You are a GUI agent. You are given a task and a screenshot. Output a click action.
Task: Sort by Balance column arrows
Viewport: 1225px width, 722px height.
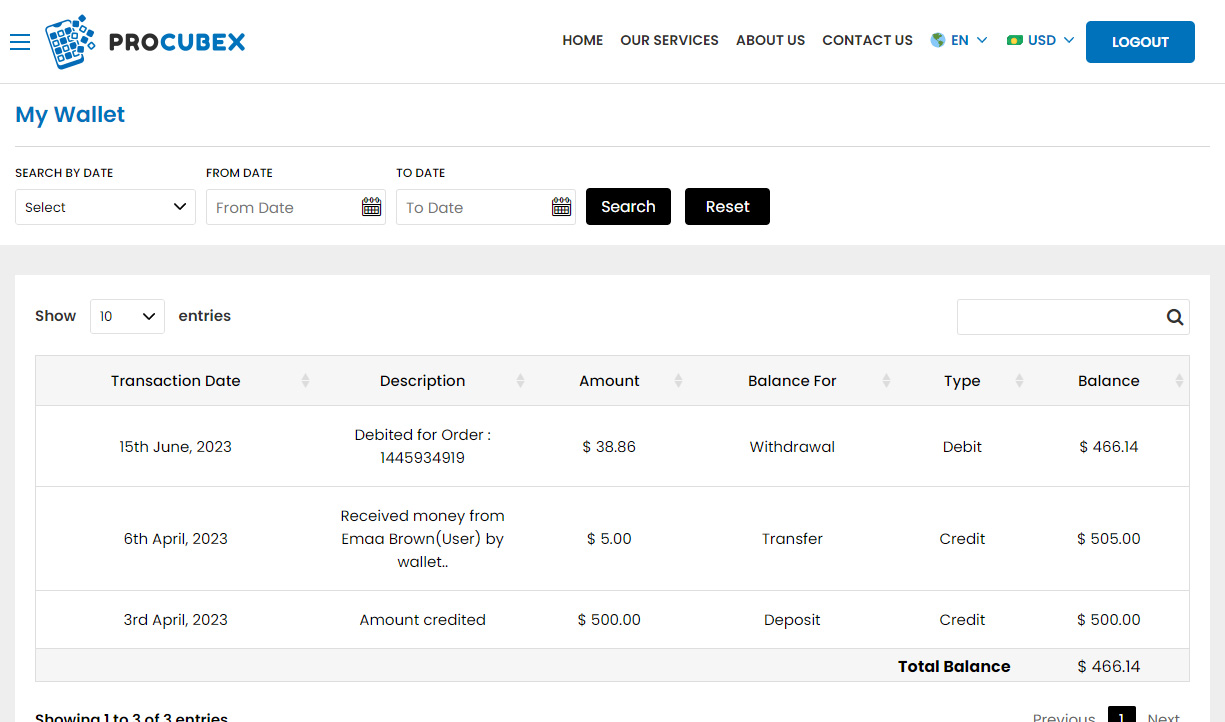[x=1179, y=381]
